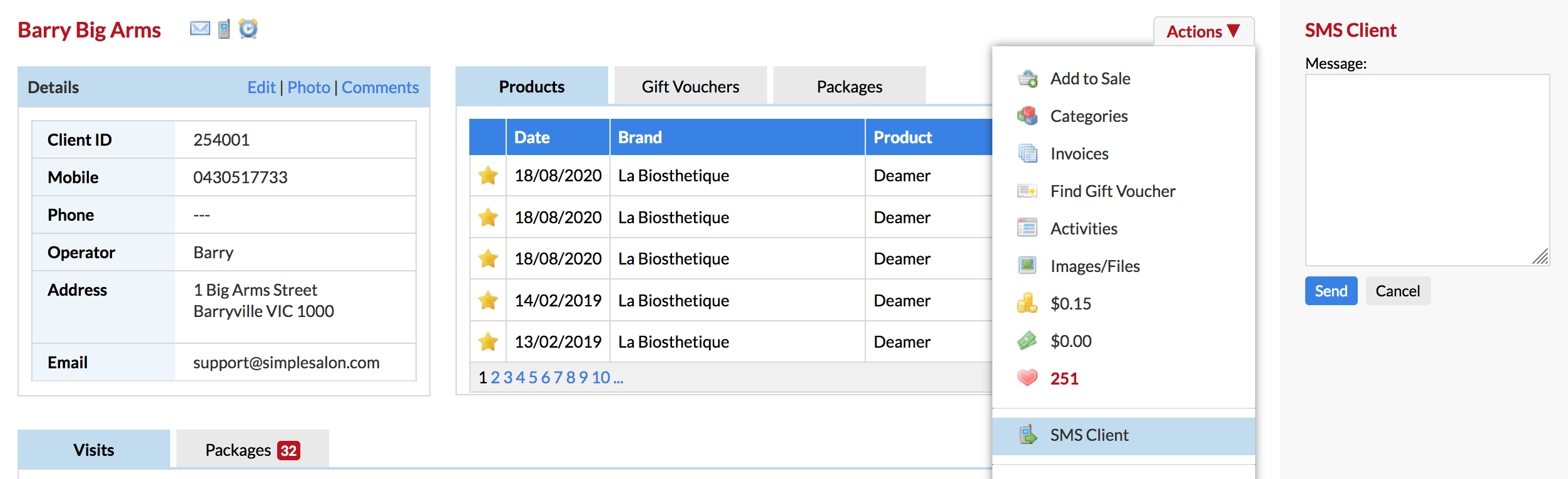Click the Categories cubes icon
1568x479 pixels.
pos(1027,116)
